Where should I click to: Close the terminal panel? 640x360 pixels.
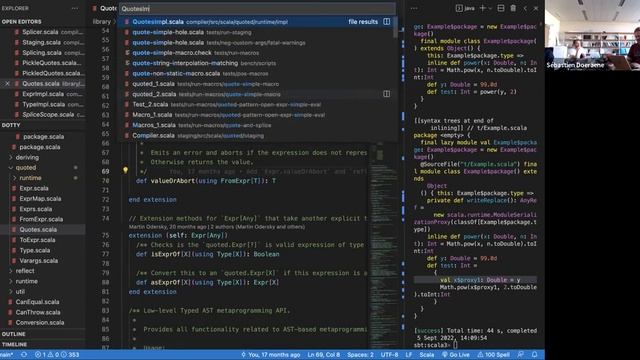pyautogui.click(x=536, y=8)
